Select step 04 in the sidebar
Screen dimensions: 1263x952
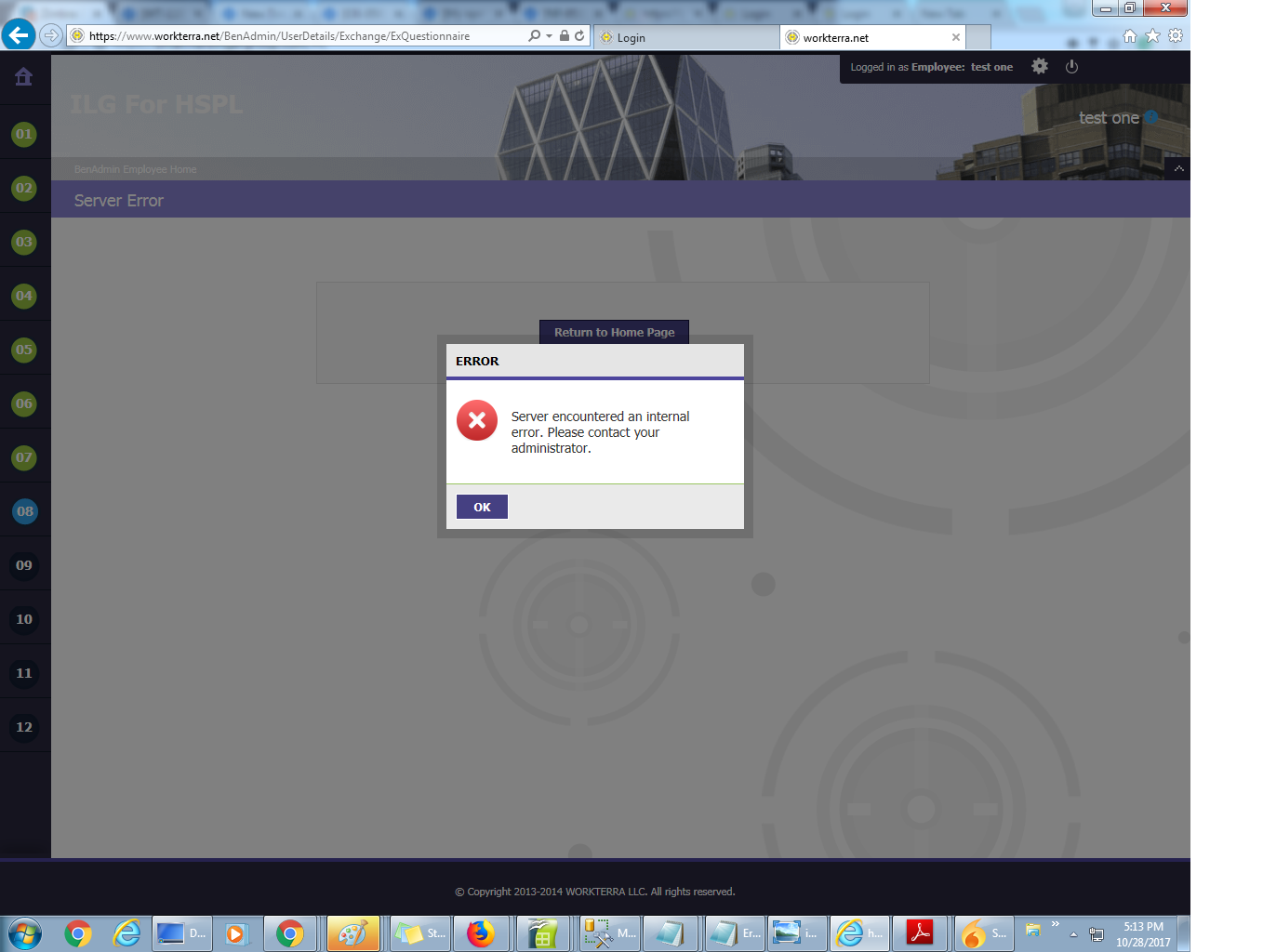click(24, 296)
